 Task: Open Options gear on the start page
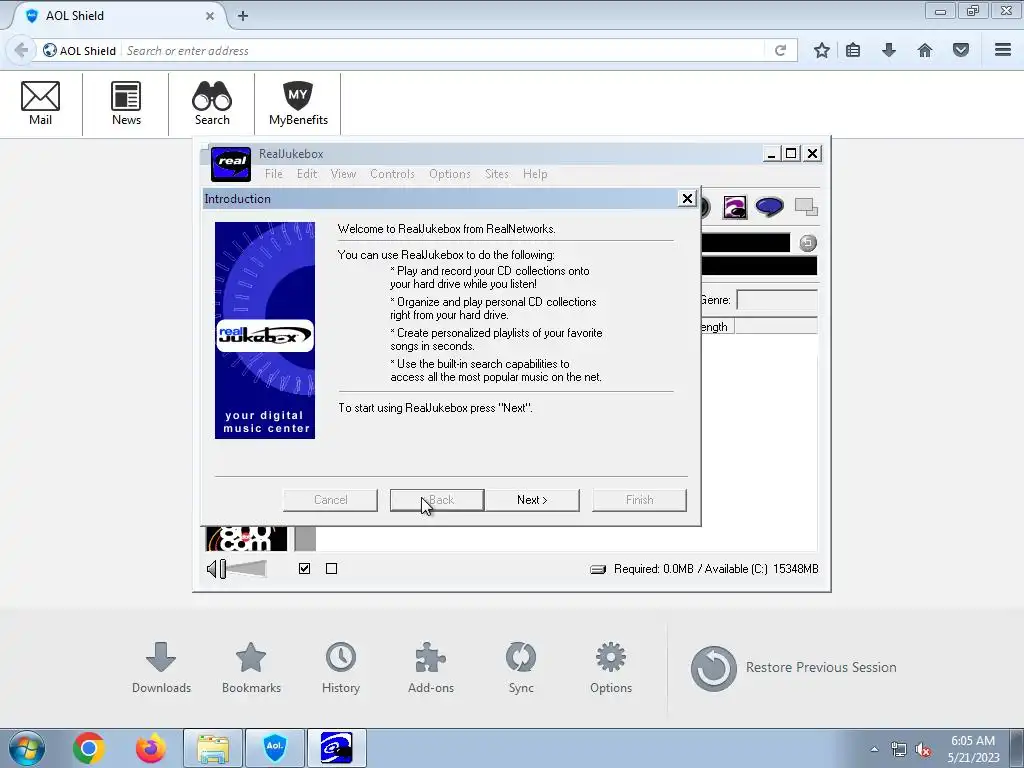coord(611,667)
